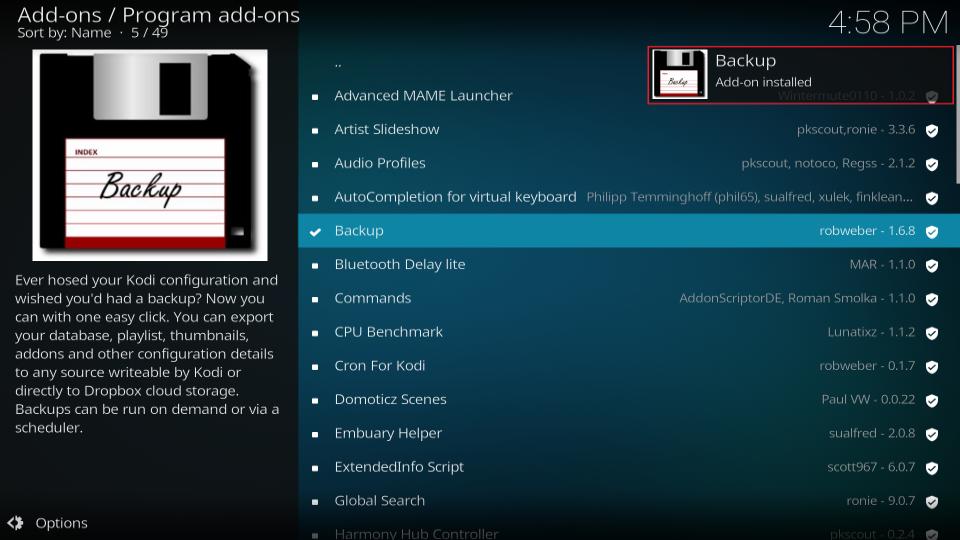Click the 'Sort by: Name' label
The height and width of the screenshot is (540, 960).
64,32
